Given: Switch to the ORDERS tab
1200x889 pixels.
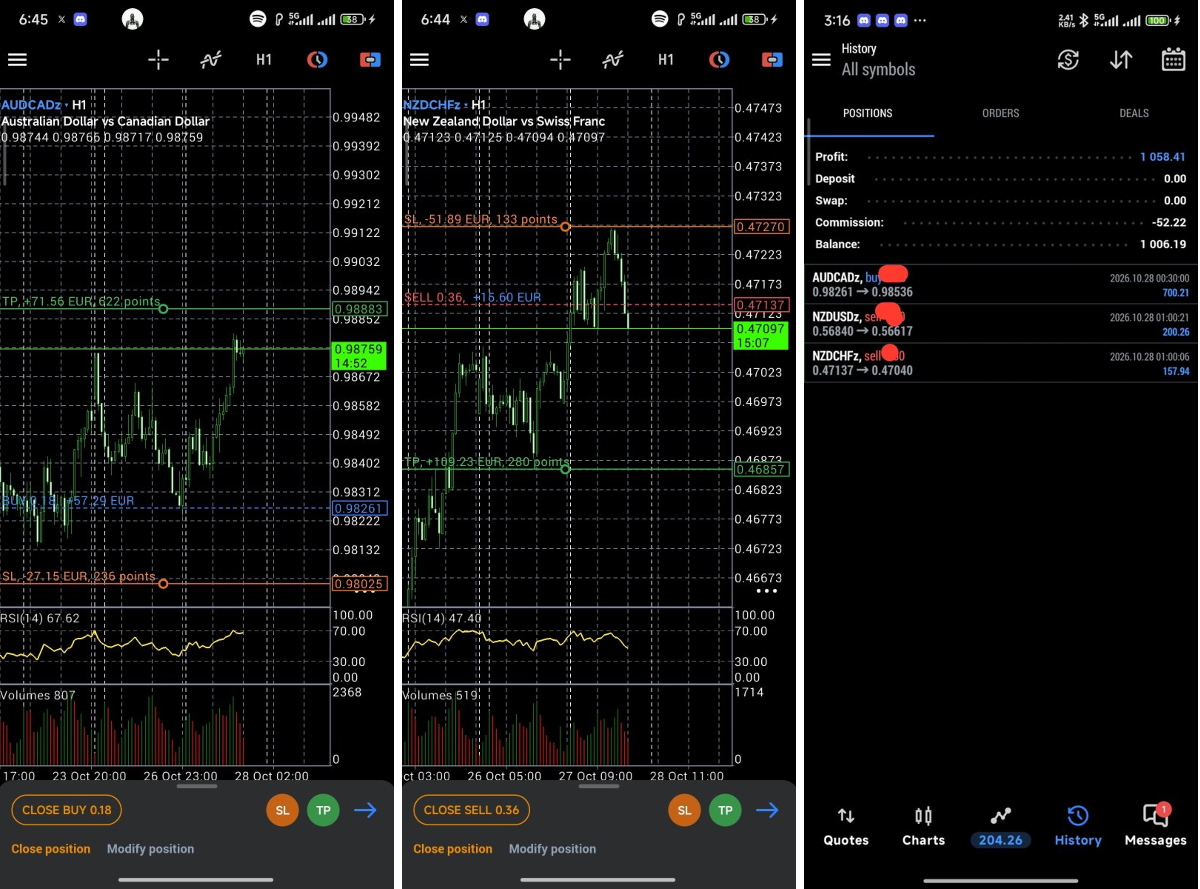Looking at the screenshot, I should point(1000,113).
